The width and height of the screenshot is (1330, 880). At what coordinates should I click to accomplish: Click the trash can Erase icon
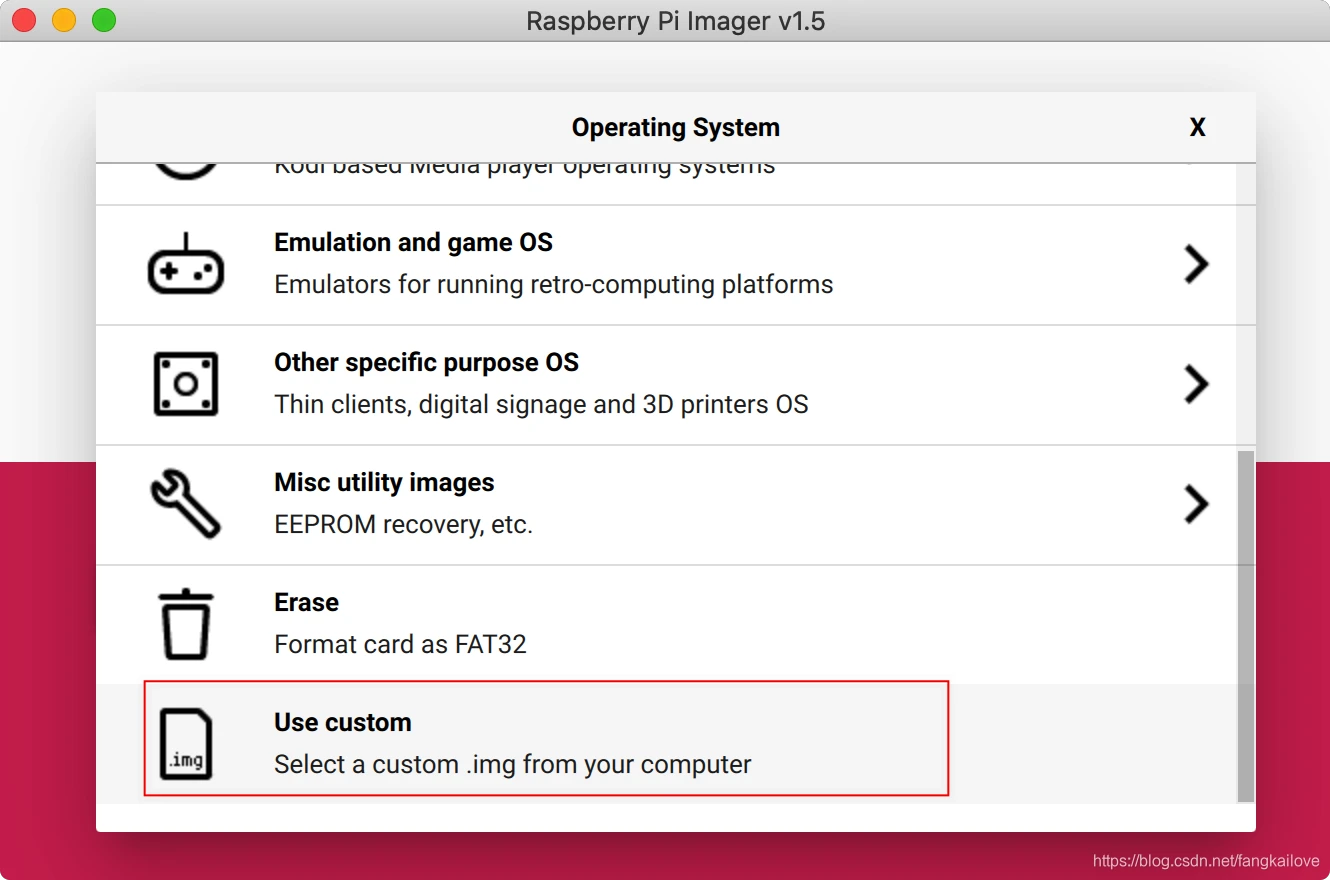point(186,624)
